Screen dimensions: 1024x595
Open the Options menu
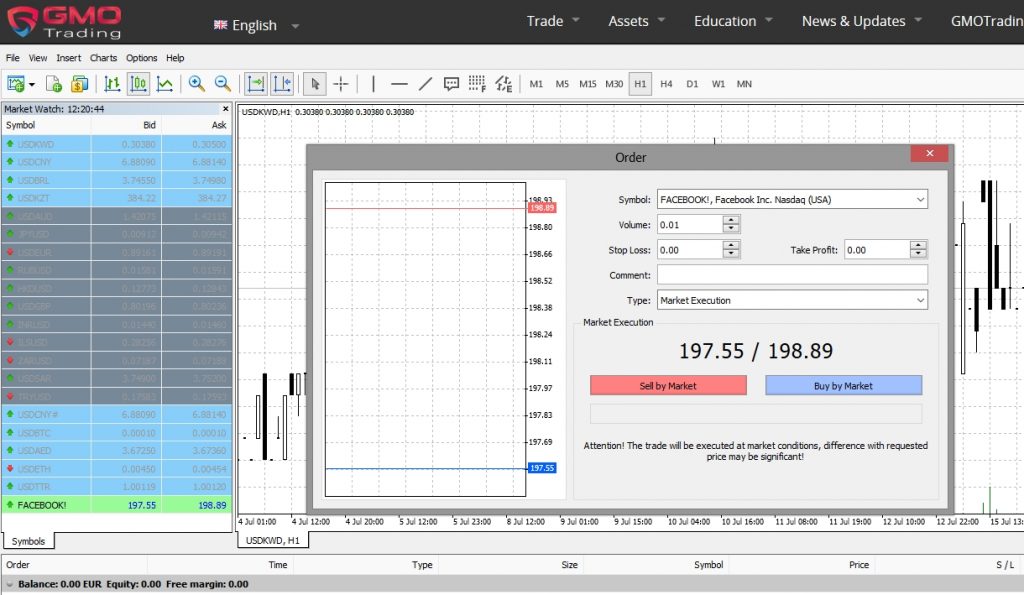142,57
